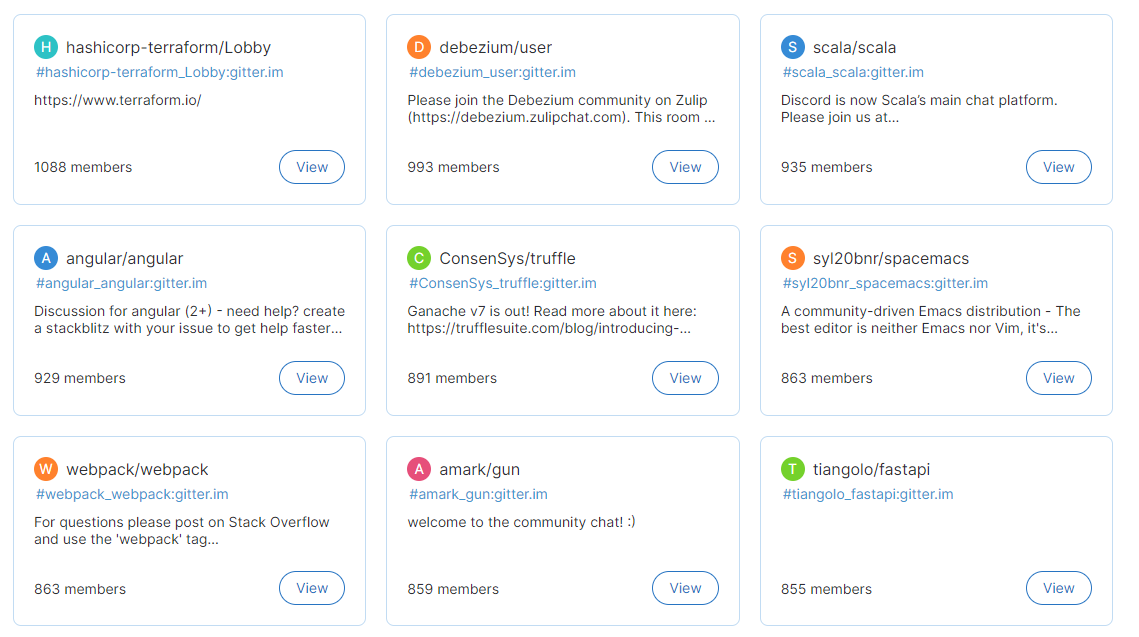Image resolution: width=1139 pixels, height=637 pixels.
Task: View the tiangolo/fastapi room
Action: click(1058, 588)
